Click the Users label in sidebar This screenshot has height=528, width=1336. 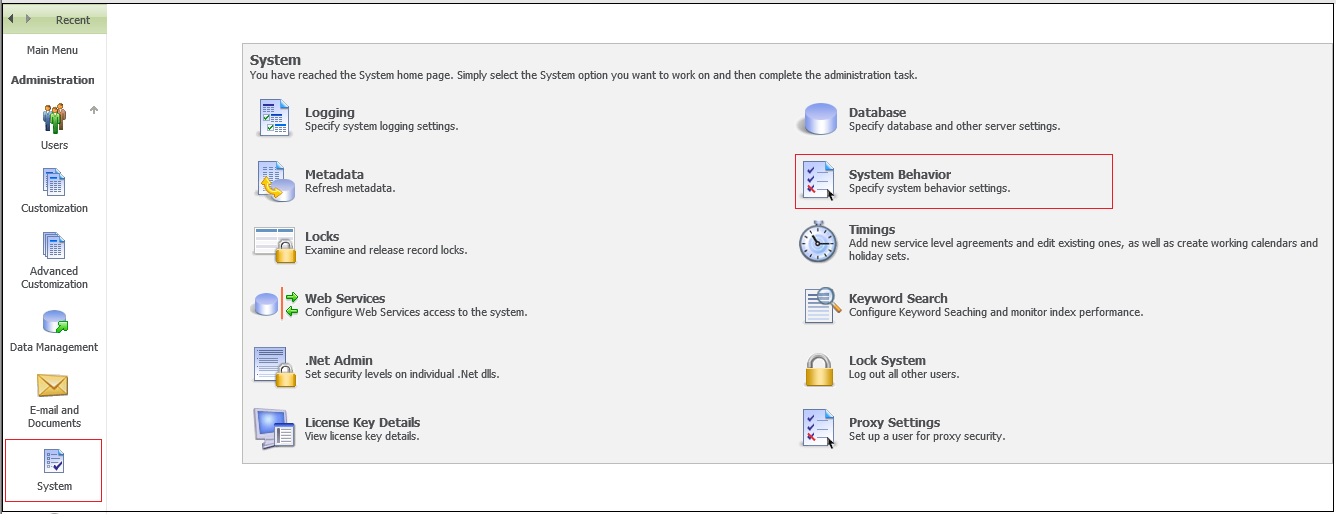coord(54,145)
